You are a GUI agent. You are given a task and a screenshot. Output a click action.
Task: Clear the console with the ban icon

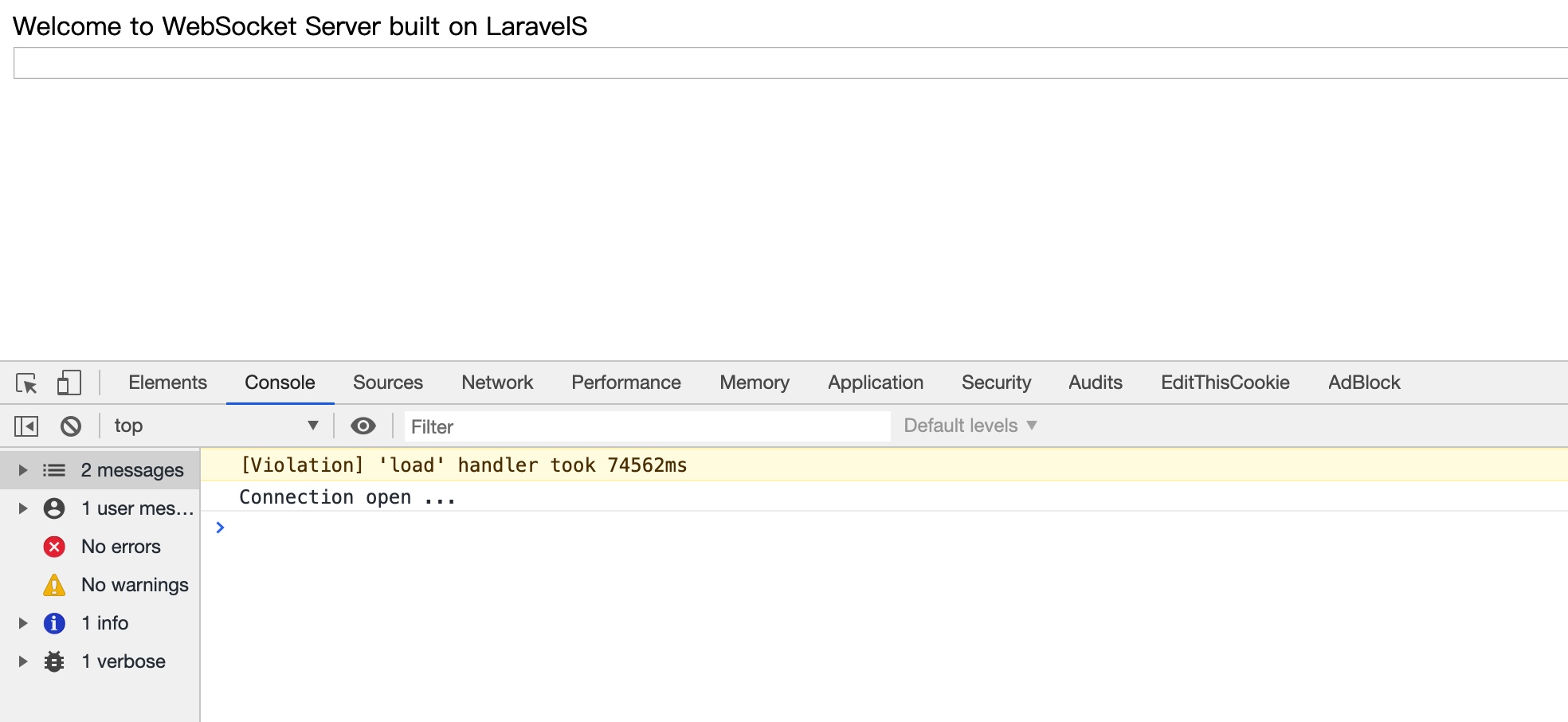coord(71,426)
